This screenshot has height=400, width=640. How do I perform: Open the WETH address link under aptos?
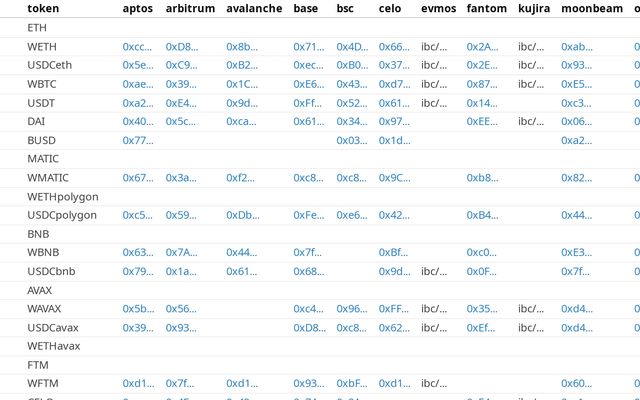[x=138, y=47]
